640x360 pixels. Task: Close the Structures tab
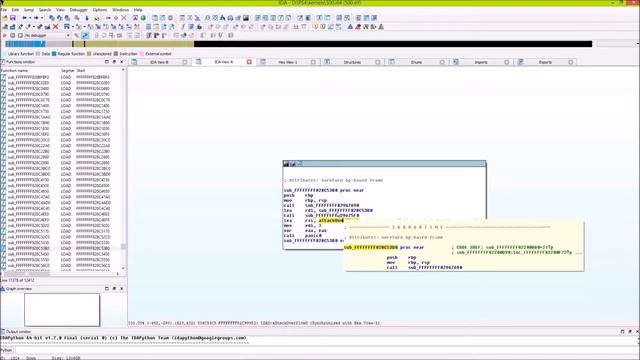[378, 62]
